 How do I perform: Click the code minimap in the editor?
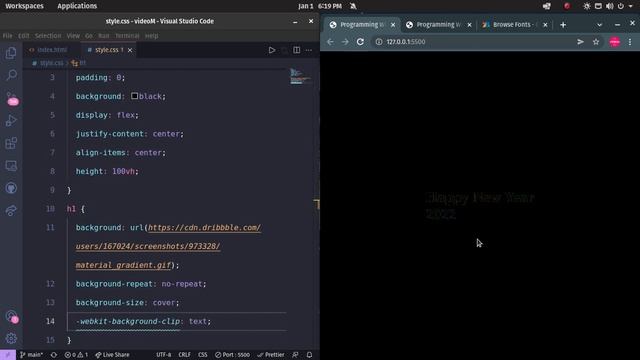[300, 77]
